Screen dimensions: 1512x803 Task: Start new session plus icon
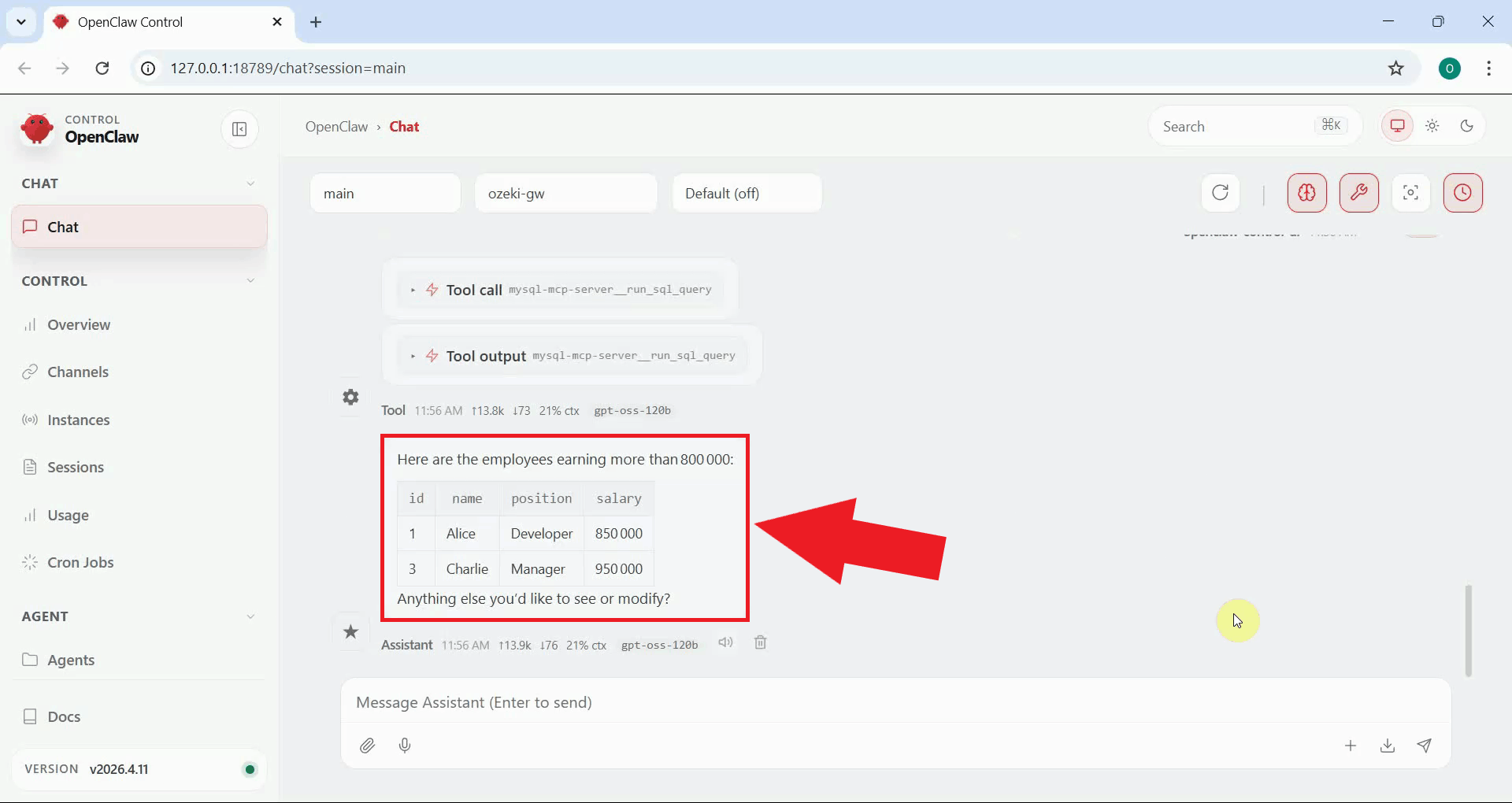[x=1351, y=746]
